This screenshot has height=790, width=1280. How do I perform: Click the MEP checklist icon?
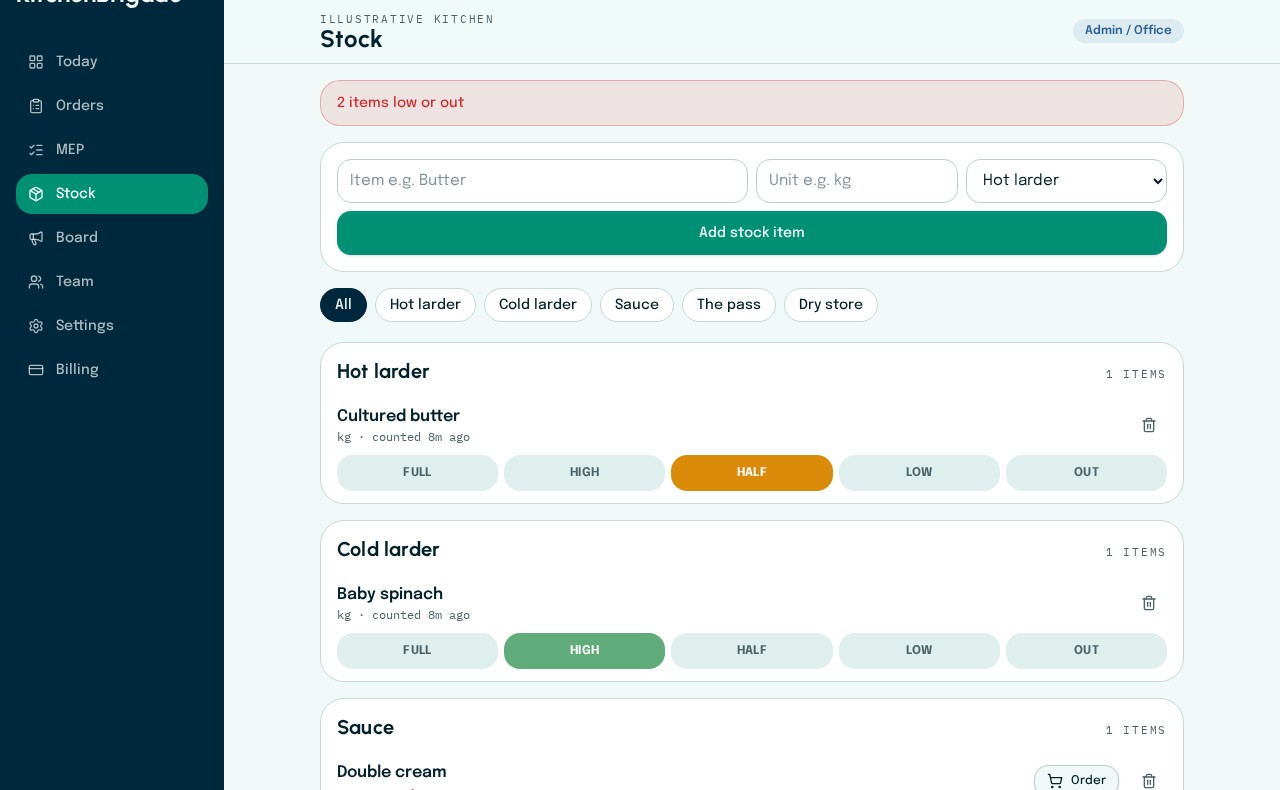click(36, 150)
